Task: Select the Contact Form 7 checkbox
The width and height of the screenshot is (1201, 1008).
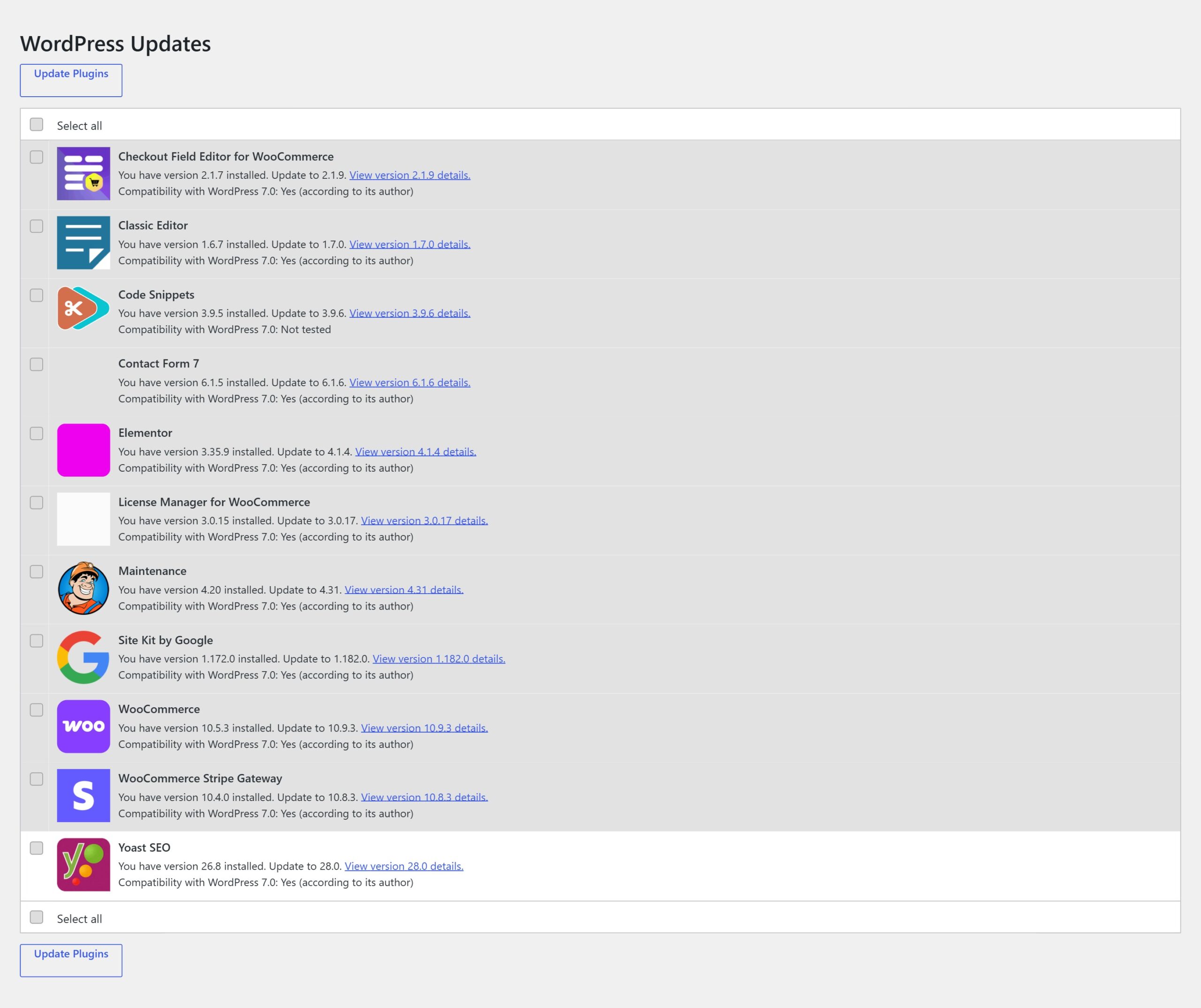Action: pos(37,365)
